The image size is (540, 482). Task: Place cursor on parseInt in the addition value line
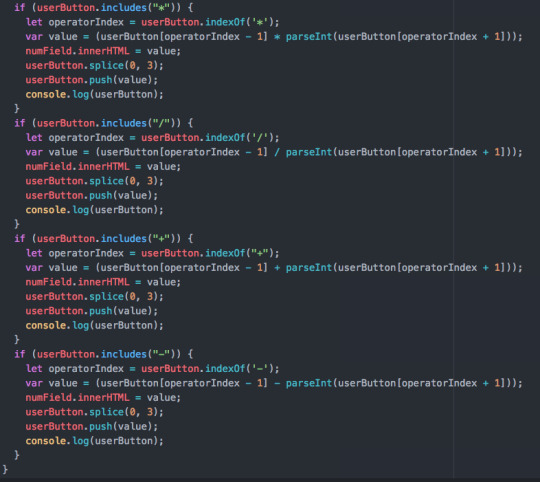tap(309, 268)
